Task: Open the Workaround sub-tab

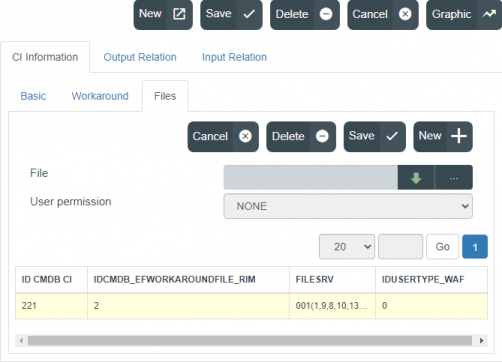Action: point(100,96)
